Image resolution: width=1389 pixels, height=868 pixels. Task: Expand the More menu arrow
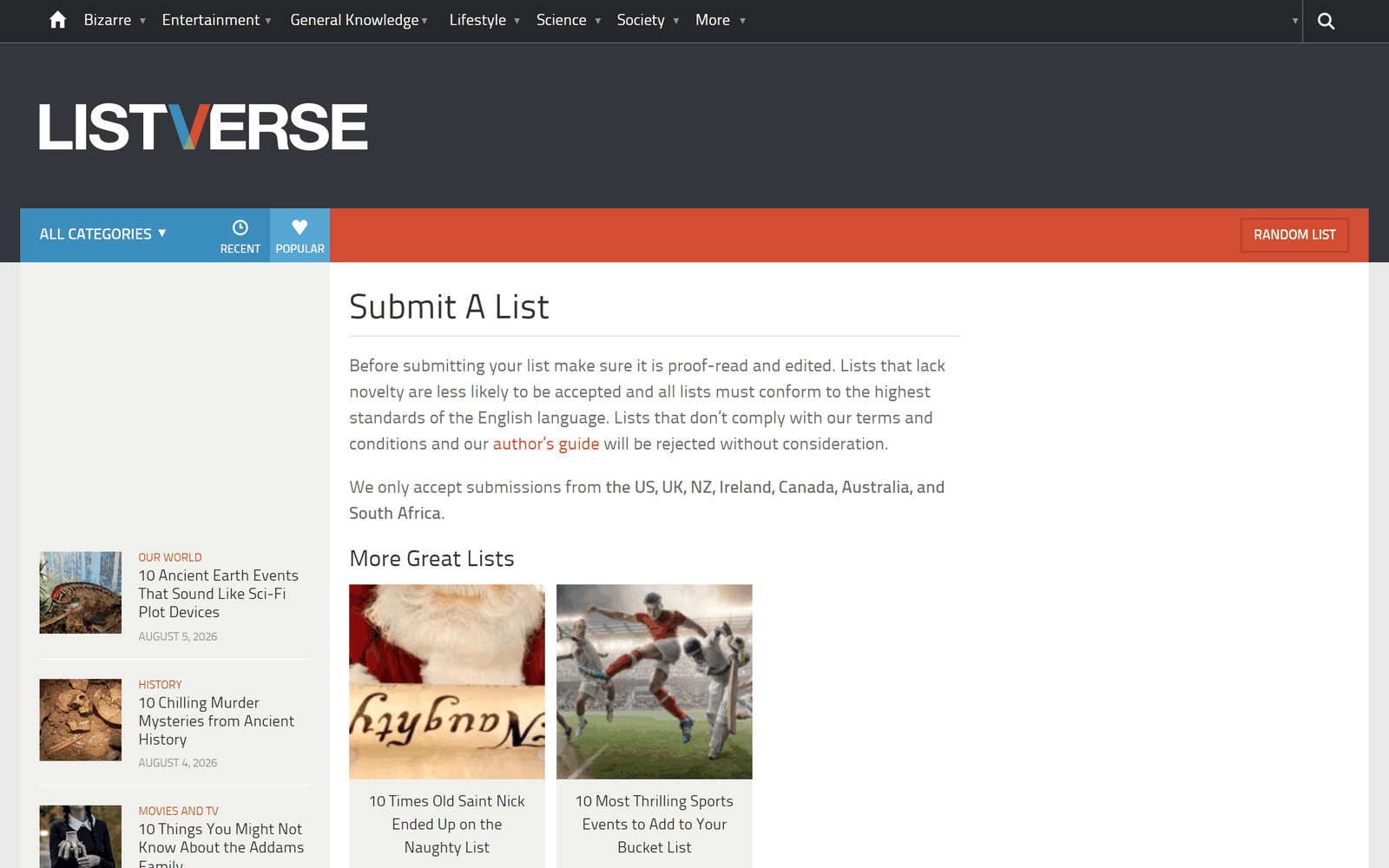tap(742, 21)
